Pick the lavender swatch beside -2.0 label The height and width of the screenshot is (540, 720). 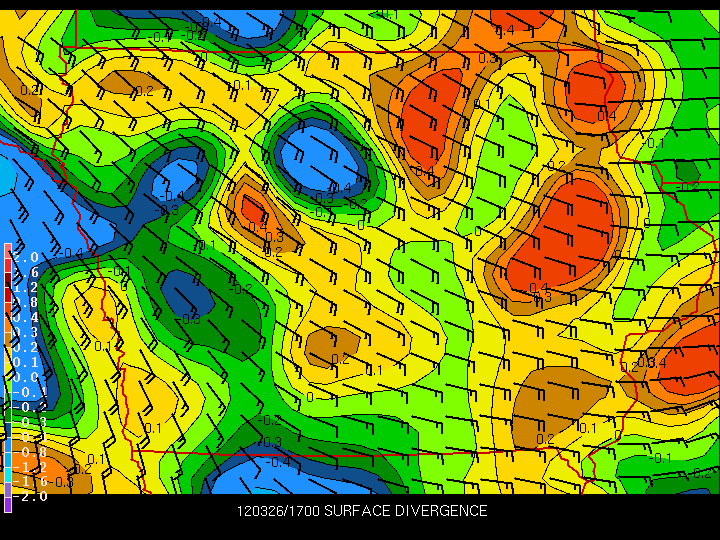8,489
